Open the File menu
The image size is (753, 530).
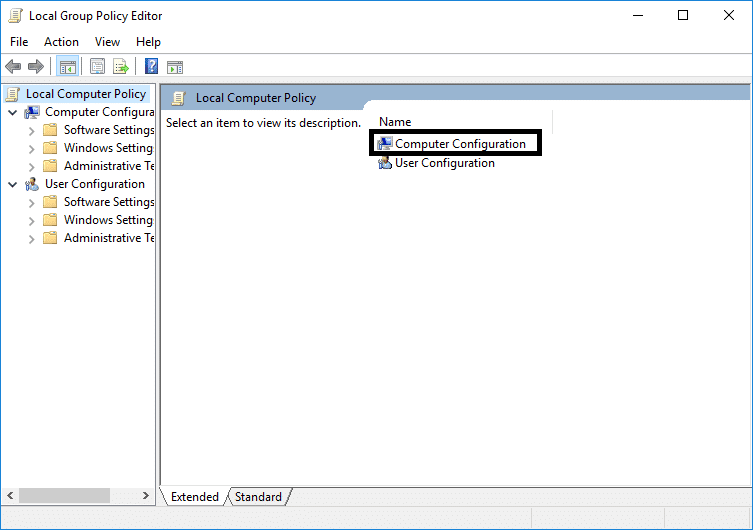[x=19, y=42]
